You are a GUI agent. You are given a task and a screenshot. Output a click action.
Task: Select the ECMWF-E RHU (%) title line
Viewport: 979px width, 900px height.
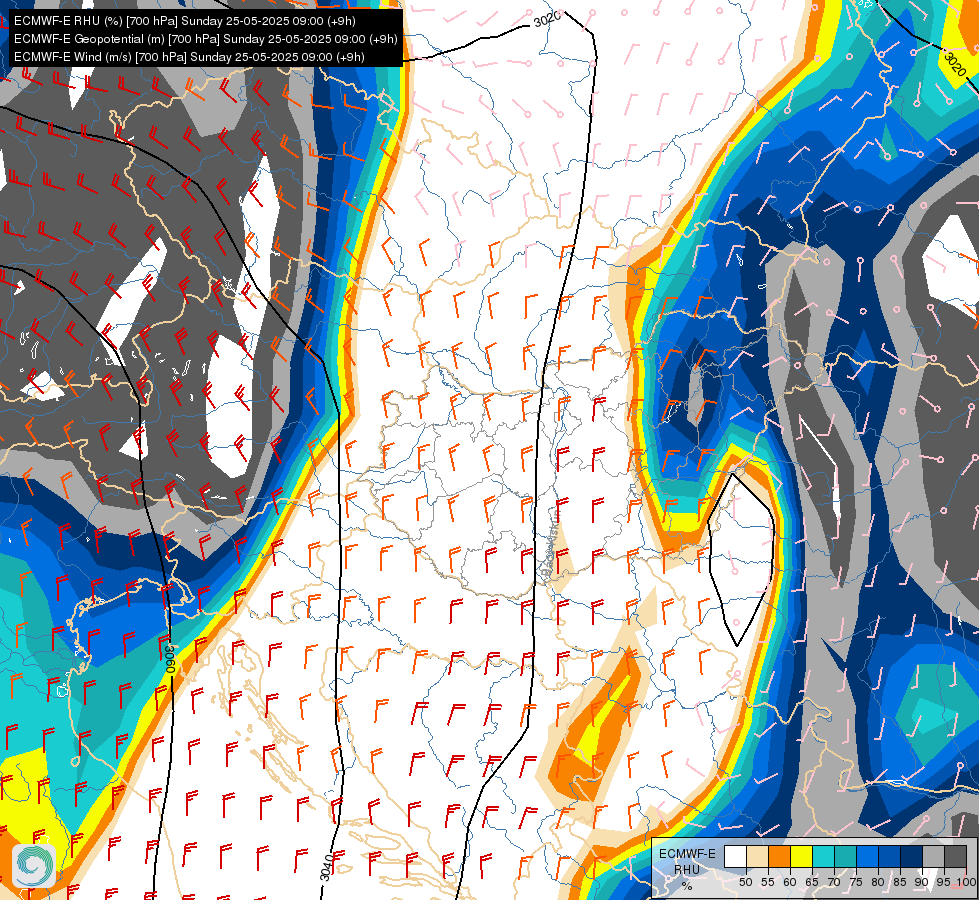[184, 21]
